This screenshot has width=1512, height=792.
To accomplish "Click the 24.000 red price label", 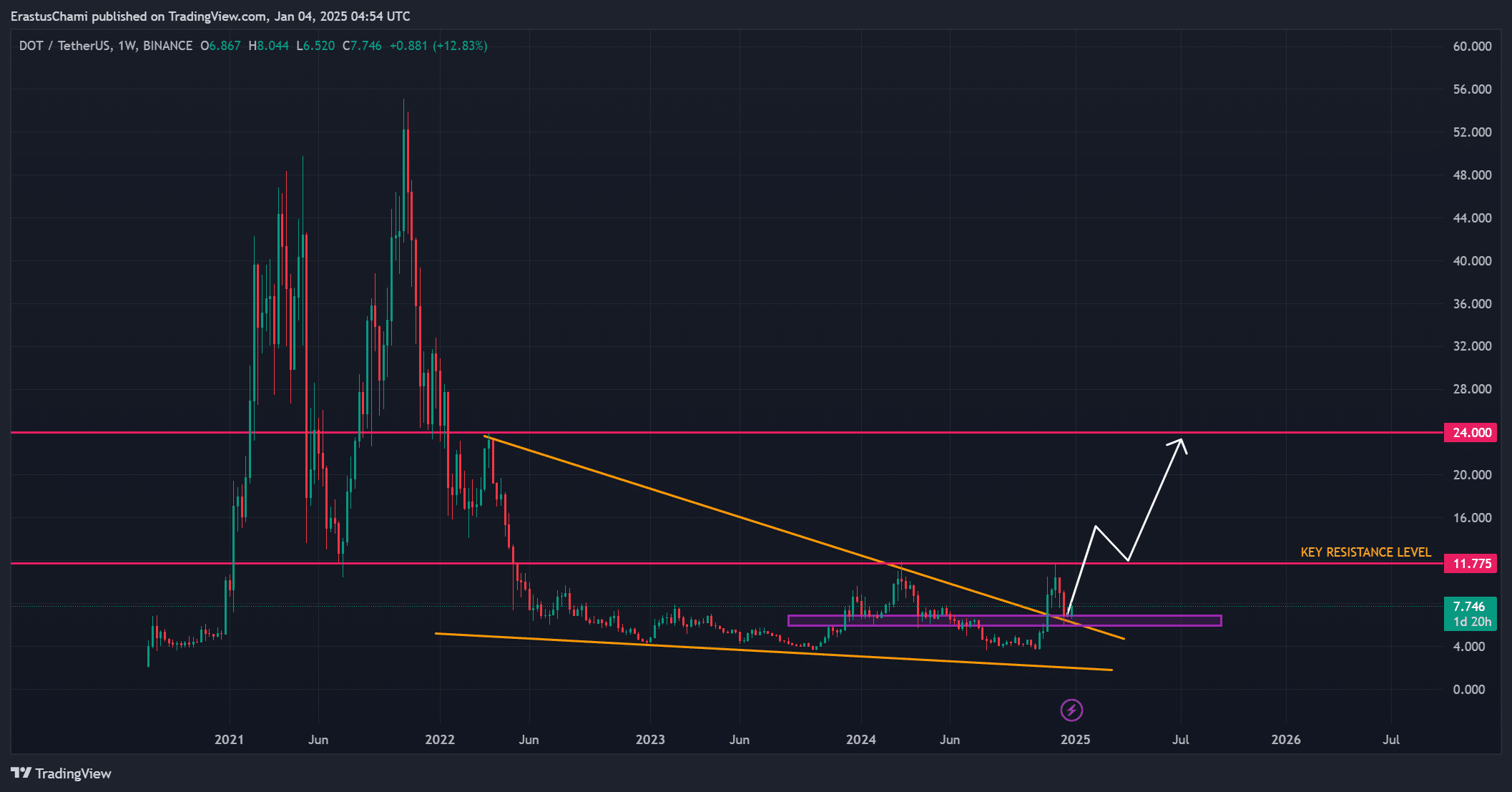I will [x=1471, y=432].
